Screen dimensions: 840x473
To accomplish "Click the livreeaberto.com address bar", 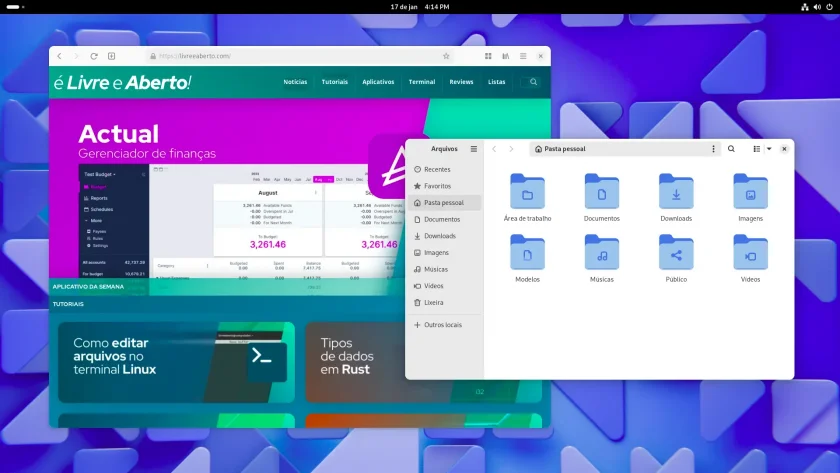I will click(x=300, y=56).
